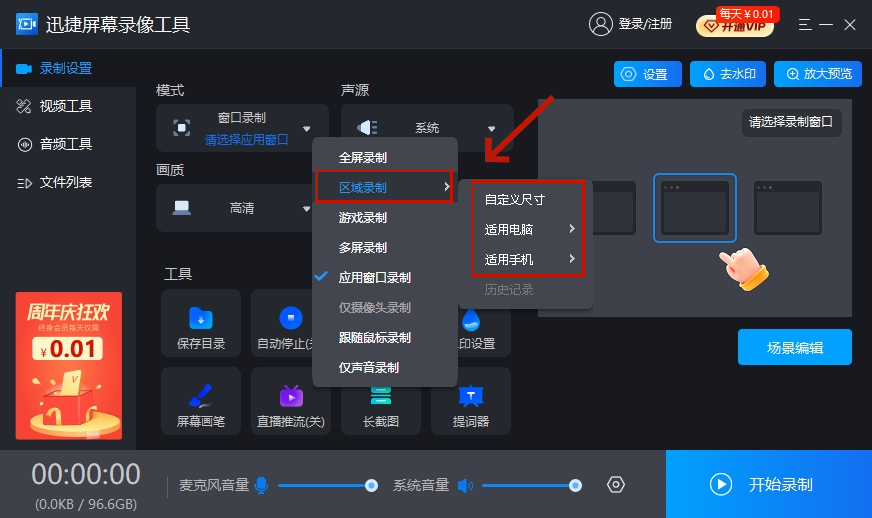
Task: Toggle the 直播推流 tool
Action: click(x=291, y=401)
